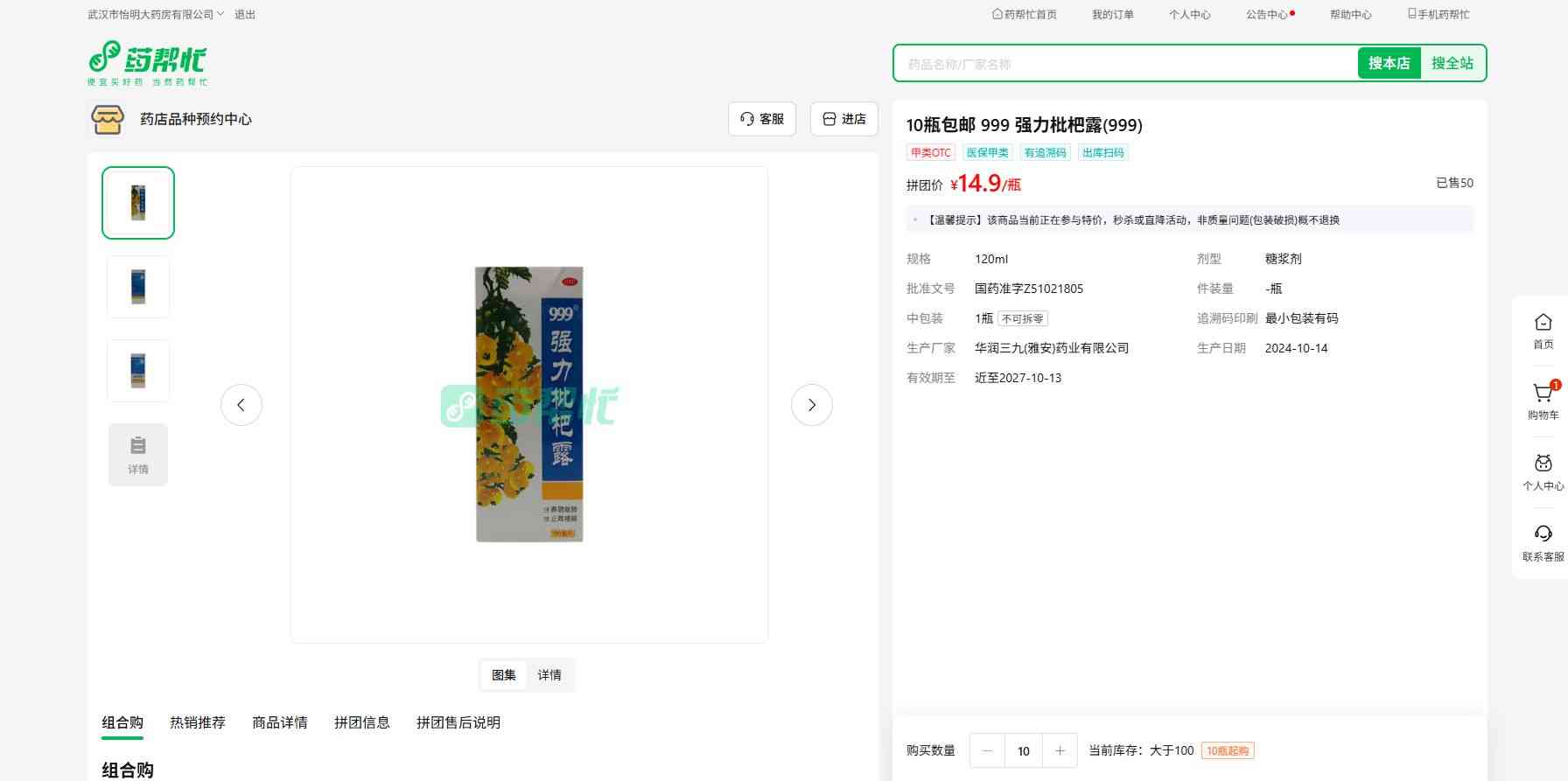Click the store icon beside 药店品种预约中心
The image size is (1568, 781).
[108, 119]
